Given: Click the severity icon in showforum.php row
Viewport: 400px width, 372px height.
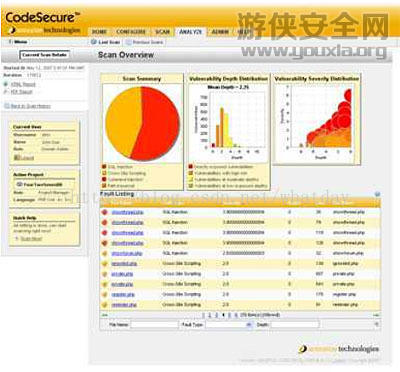Looking at the screenshot, I should click(x=105, y=253).
